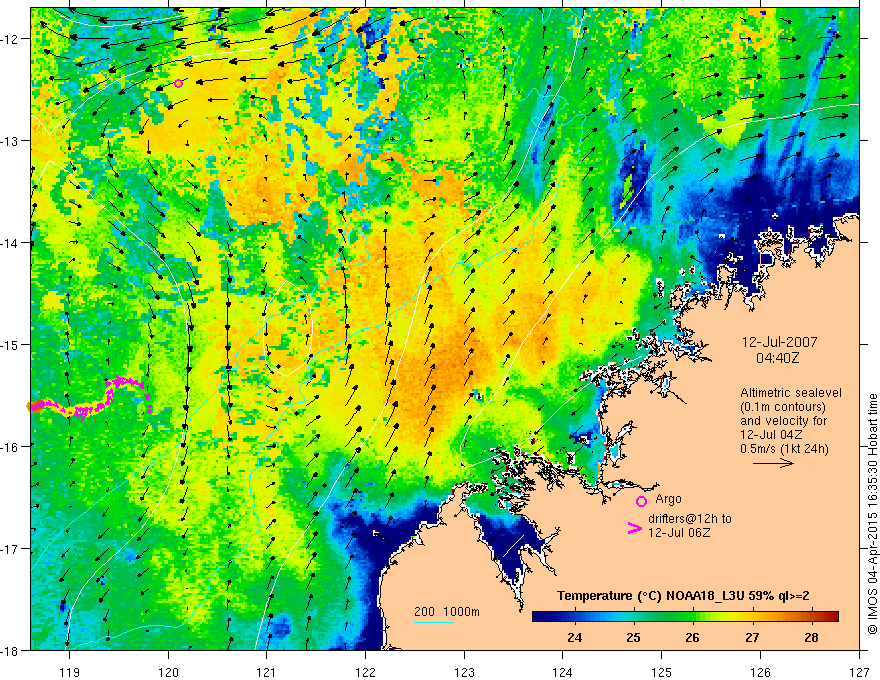Viewport: 880px width, 680px height.
Task: Click the '-16' latitude axis label
Action: (x=10, y=447)
